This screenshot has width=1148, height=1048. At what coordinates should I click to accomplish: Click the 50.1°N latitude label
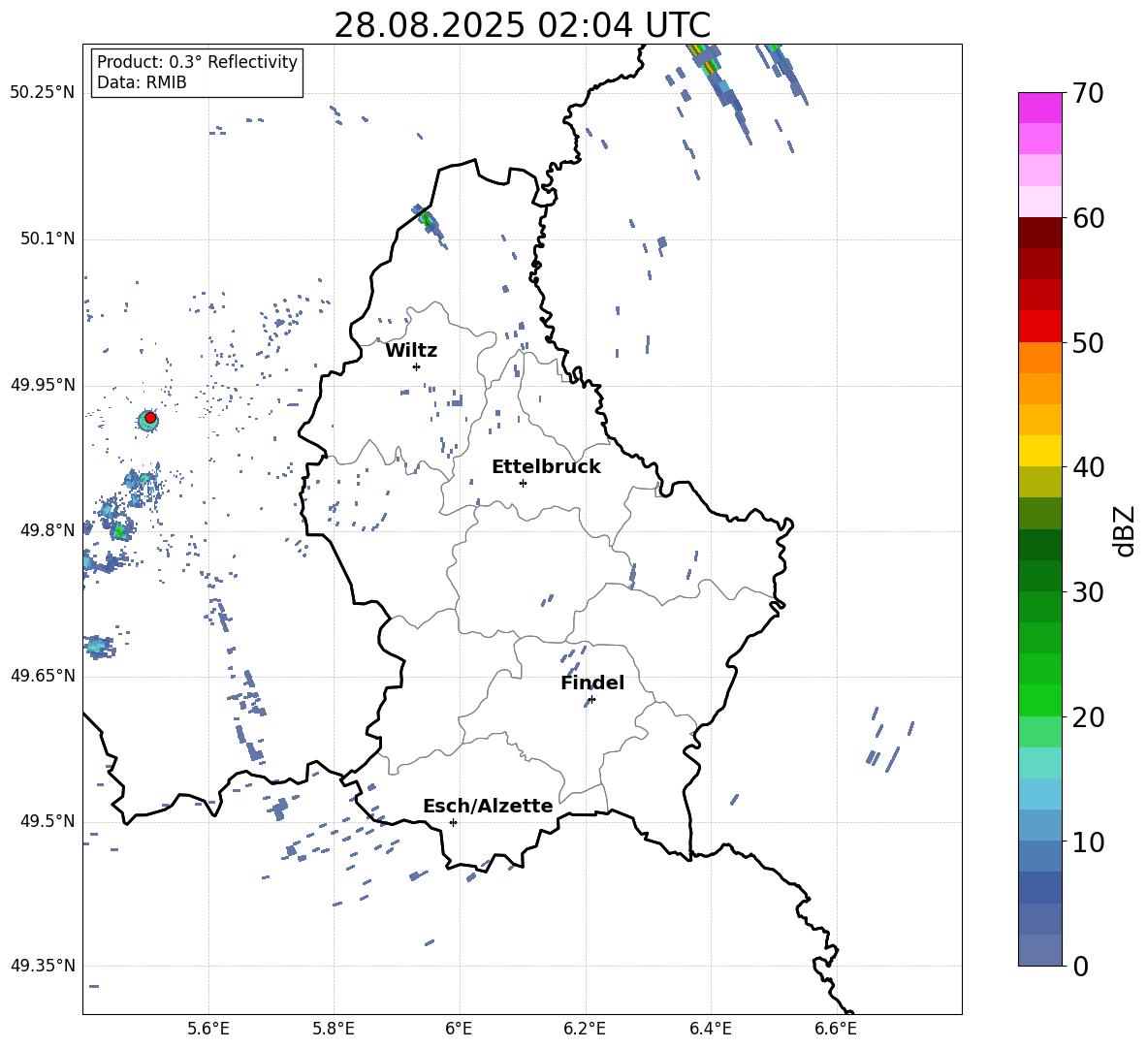(47, 239)
